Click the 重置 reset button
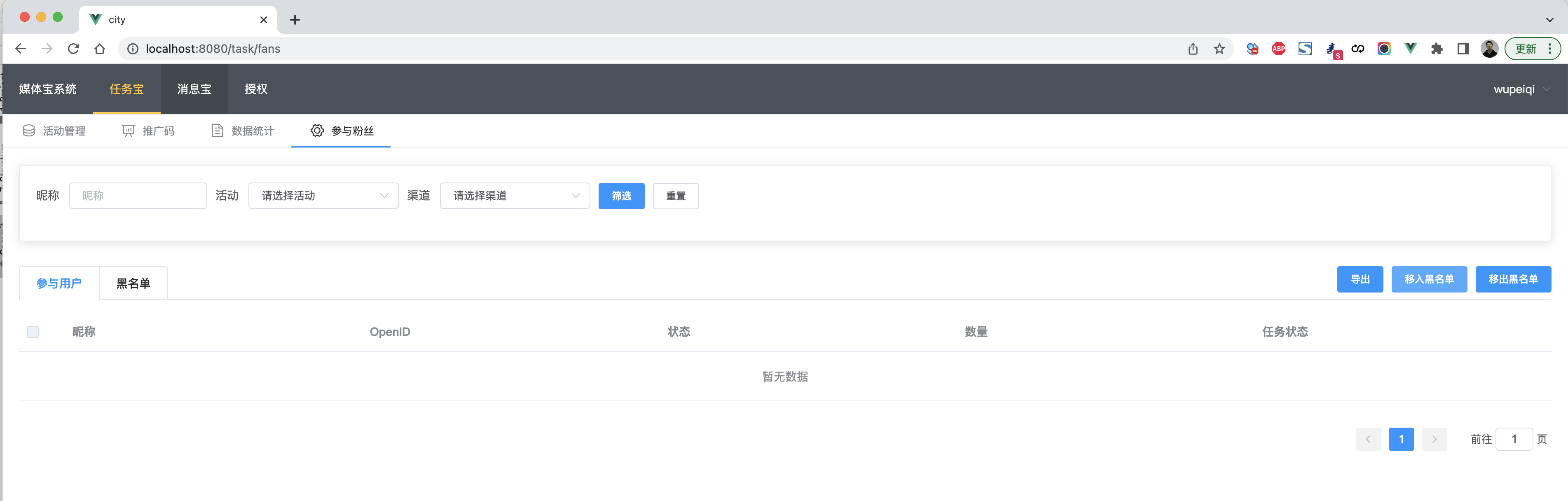The width and height of the screenshot is (1568, 501). pos(675,195)
